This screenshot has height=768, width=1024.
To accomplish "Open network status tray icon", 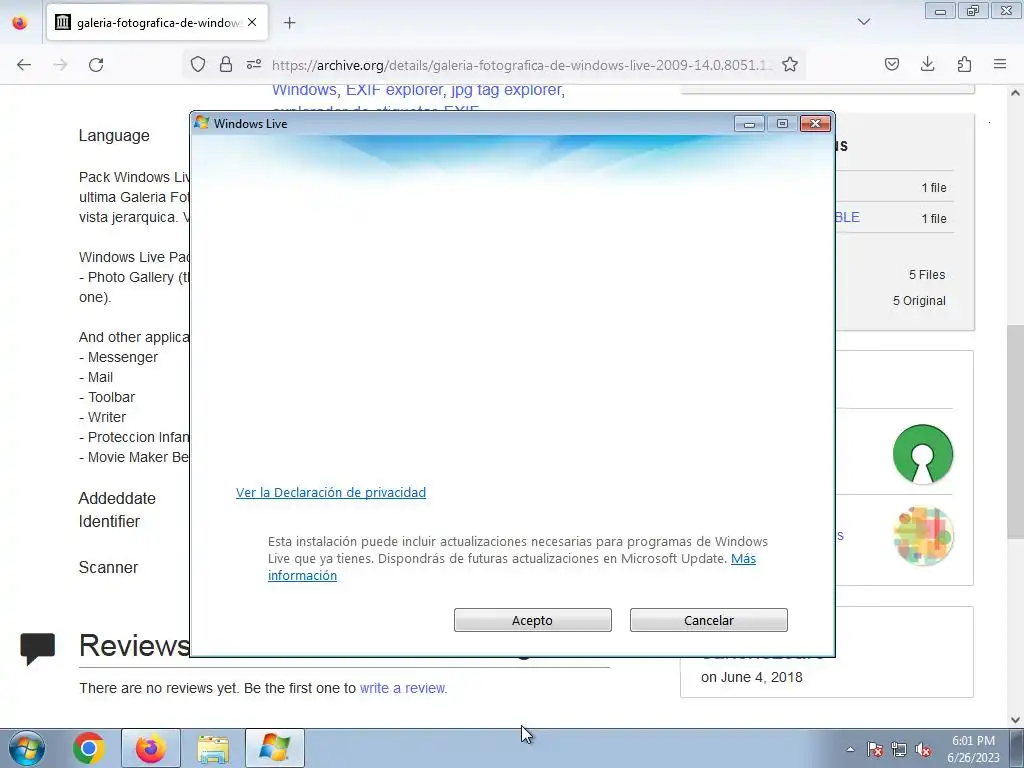I will tap(899, 749).
